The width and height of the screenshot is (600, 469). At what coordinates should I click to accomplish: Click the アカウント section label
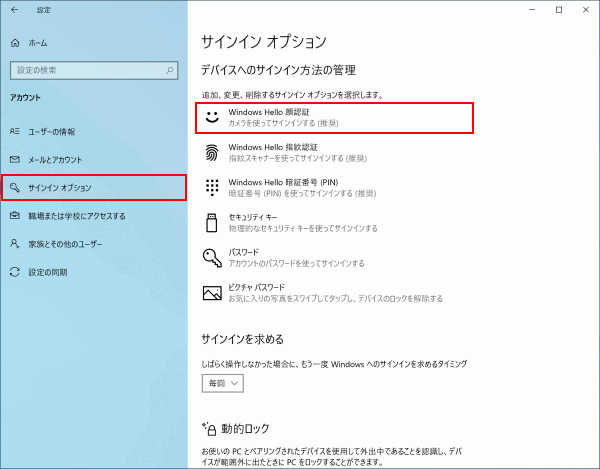pyautogui.click(x=25, y=98)
